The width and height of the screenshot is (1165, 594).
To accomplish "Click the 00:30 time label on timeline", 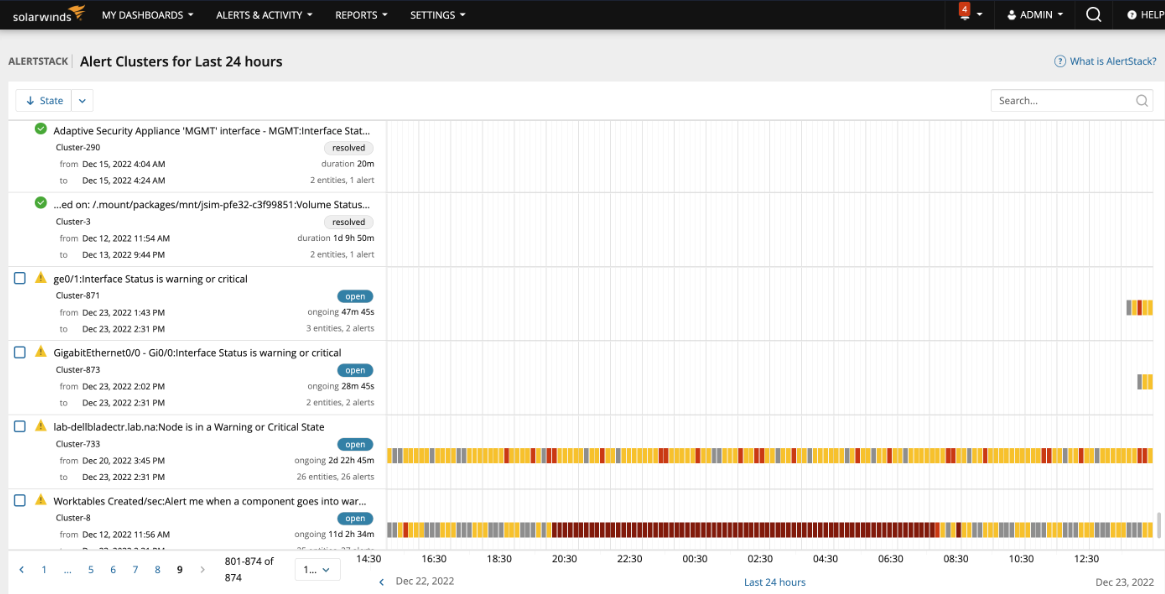I will pos(695,558).
